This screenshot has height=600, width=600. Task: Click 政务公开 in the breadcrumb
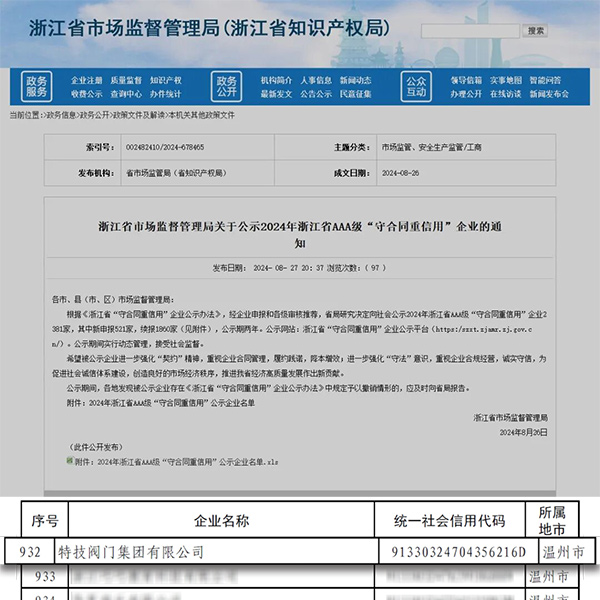(94, 115)
